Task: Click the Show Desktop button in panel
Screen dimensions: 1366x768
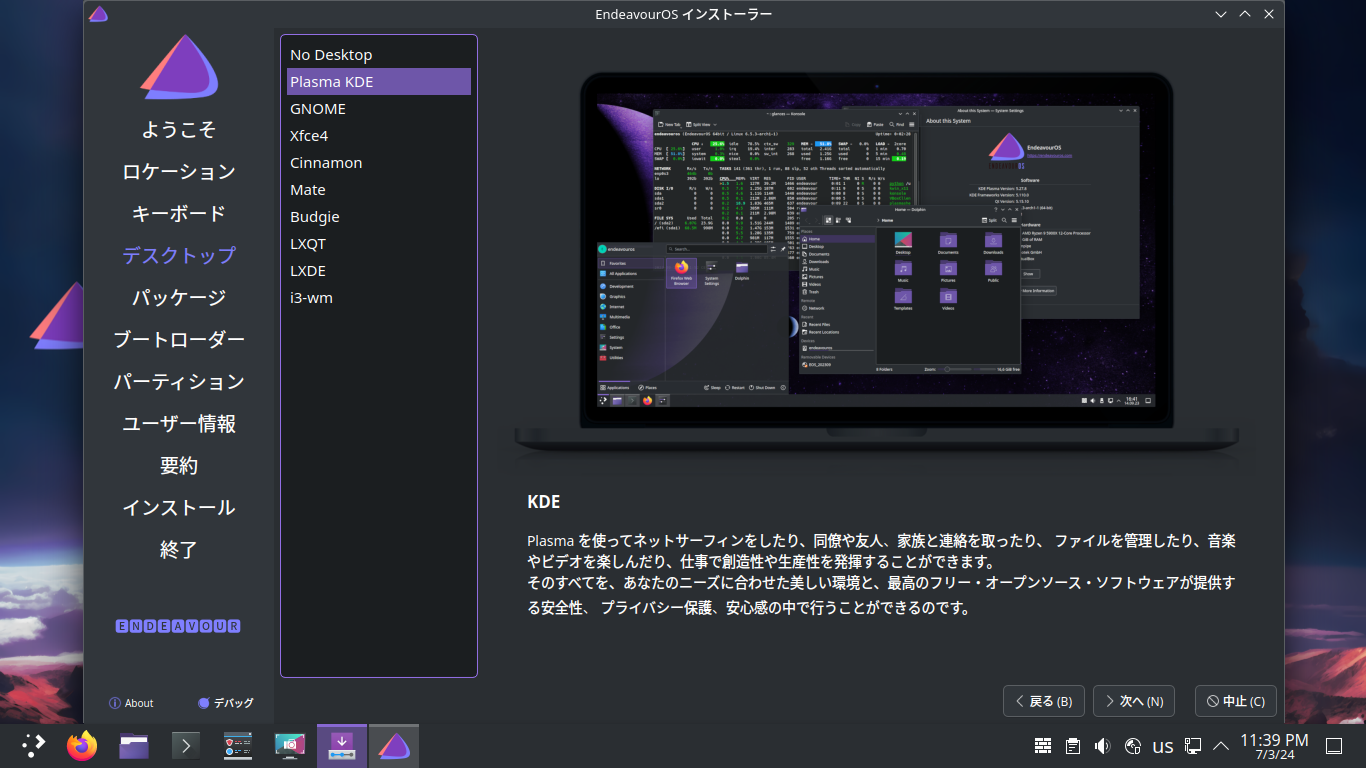Action: pyautogui.click(x=1333, y=746)
